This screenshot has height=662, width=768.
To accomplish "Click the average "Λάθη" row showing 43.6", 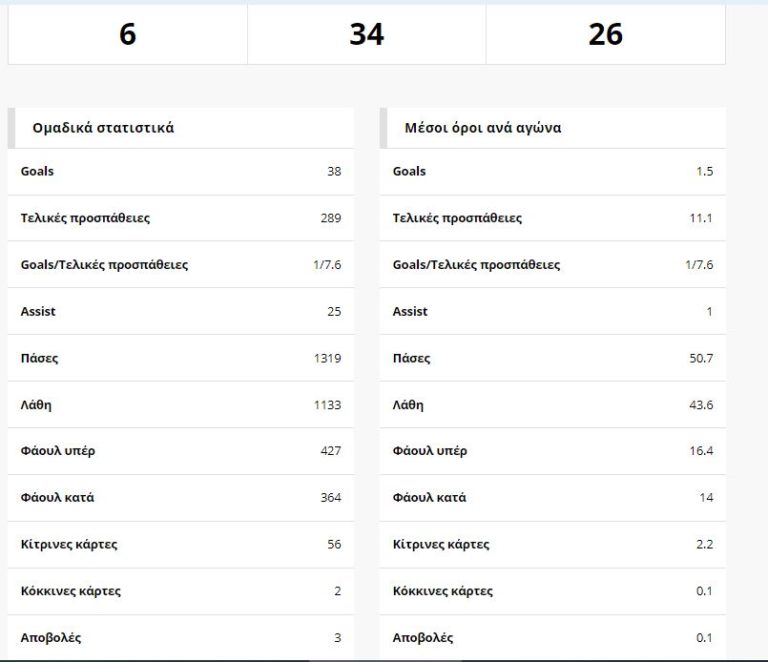I will (552, 405).
